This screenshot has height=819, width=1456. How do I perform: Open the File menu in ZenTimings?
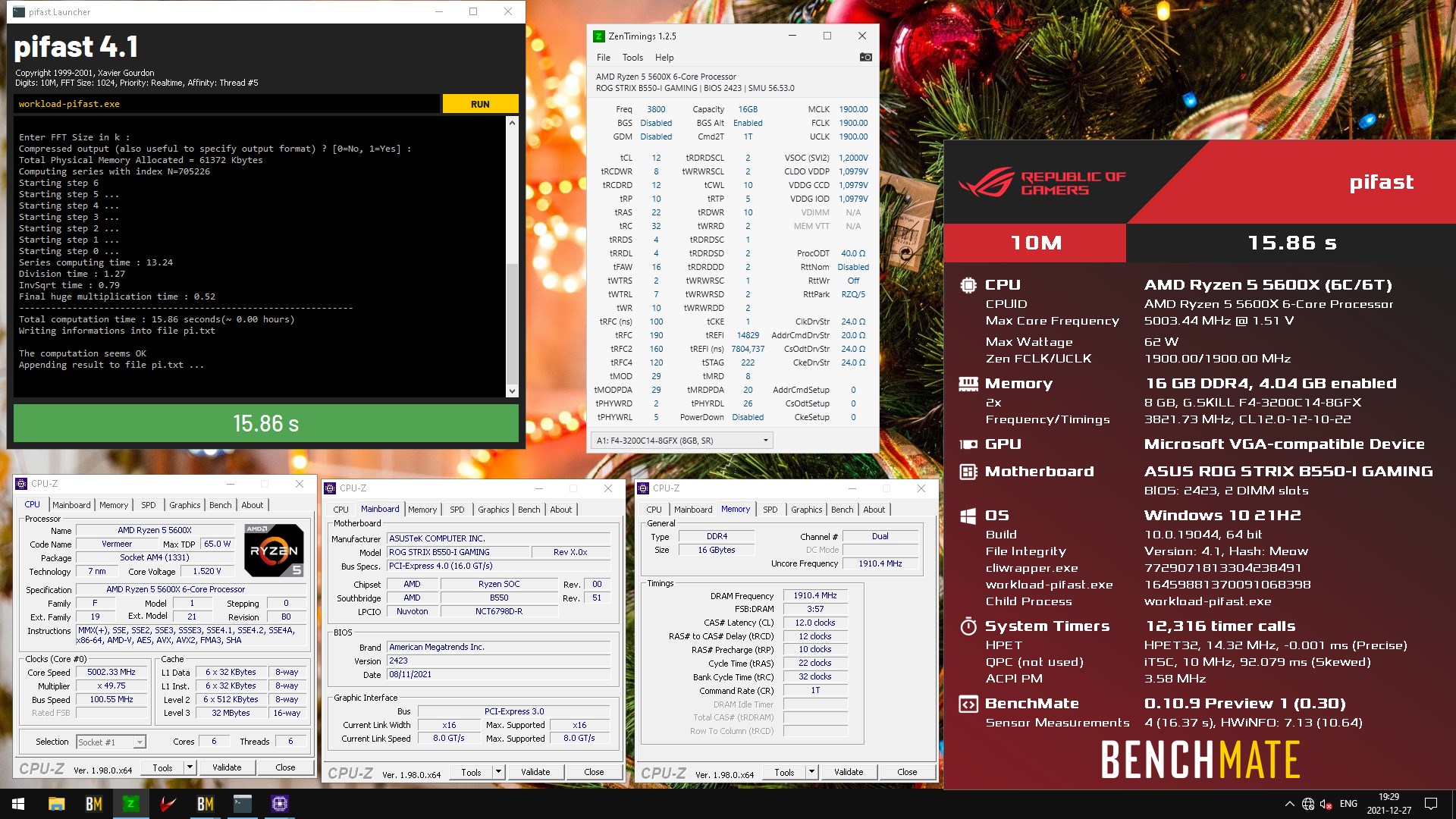coord(604,58)
